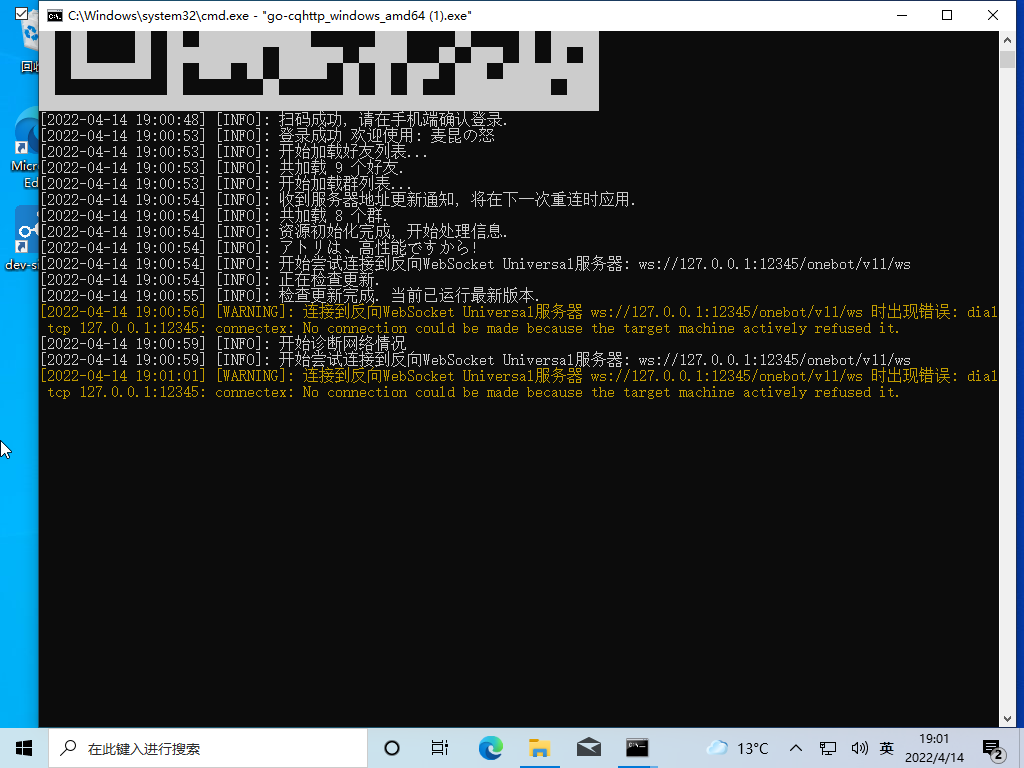Click the log line 共加载 8 个群

(x=214, y=216)
